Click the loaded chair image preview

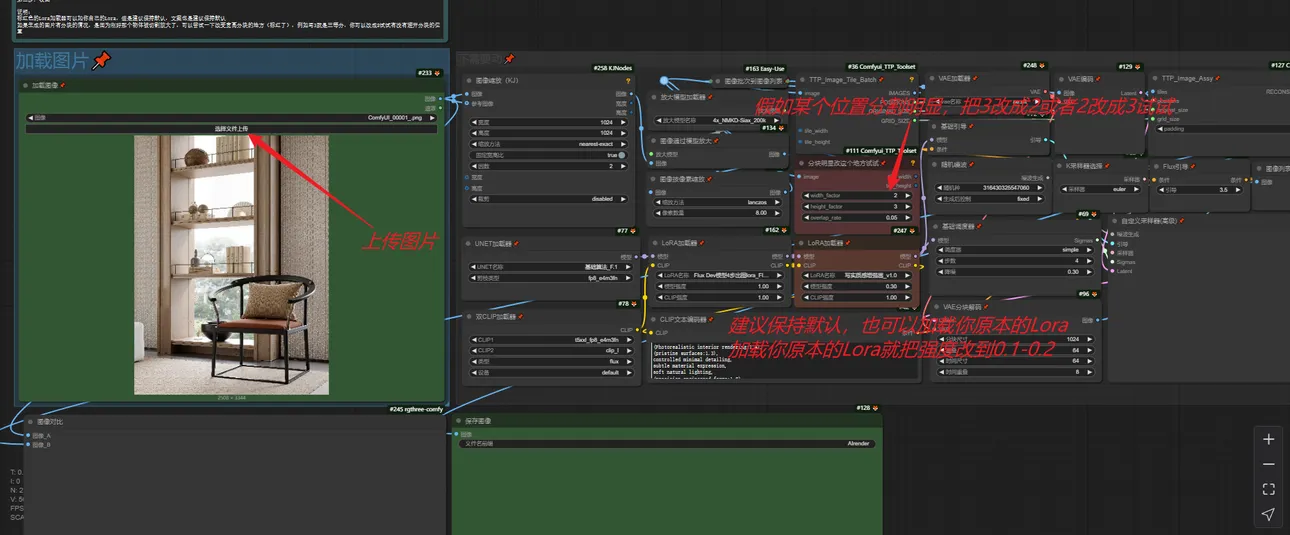click(x=232, y=265)
